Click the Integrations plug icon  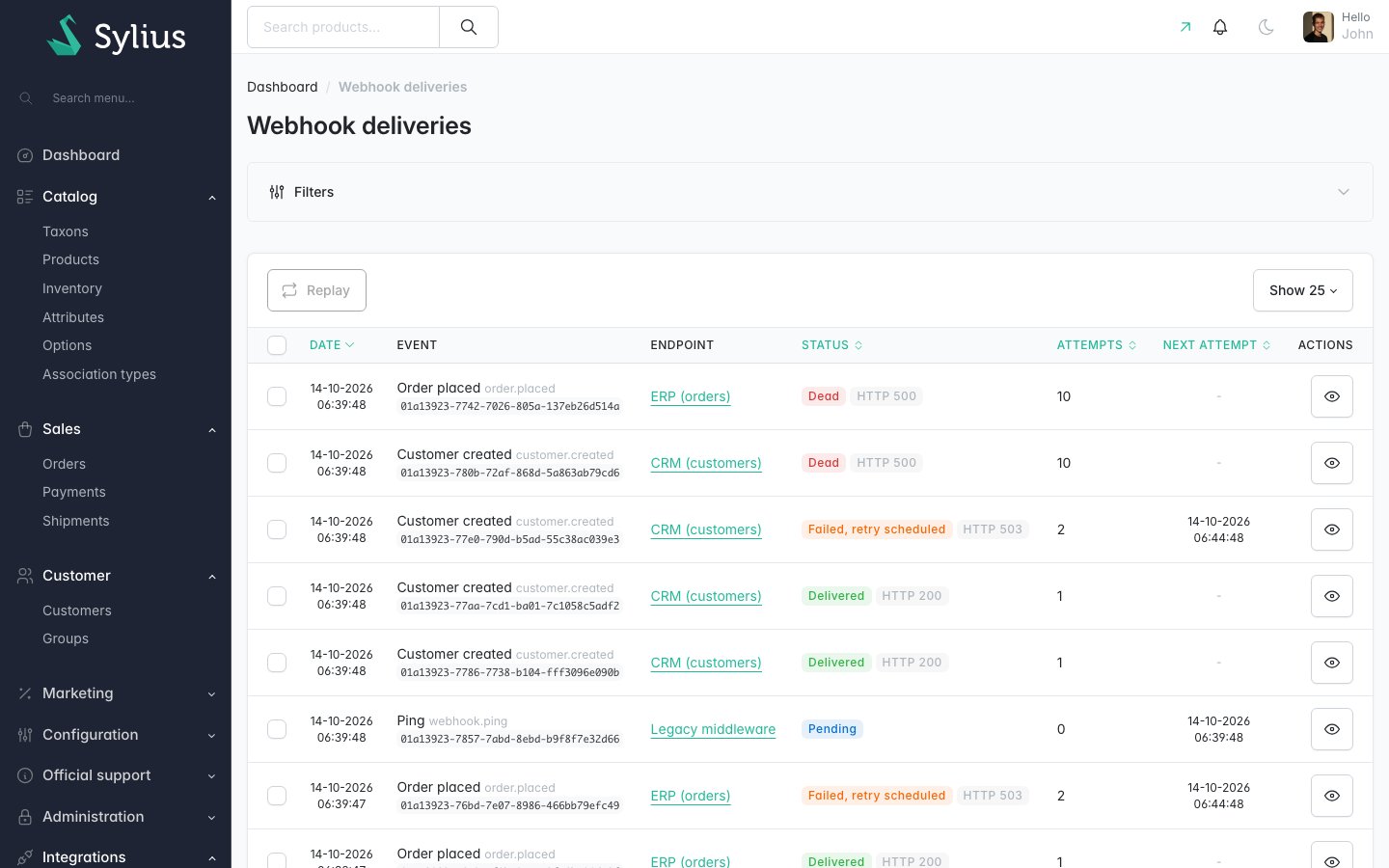(x=25, y=857)
